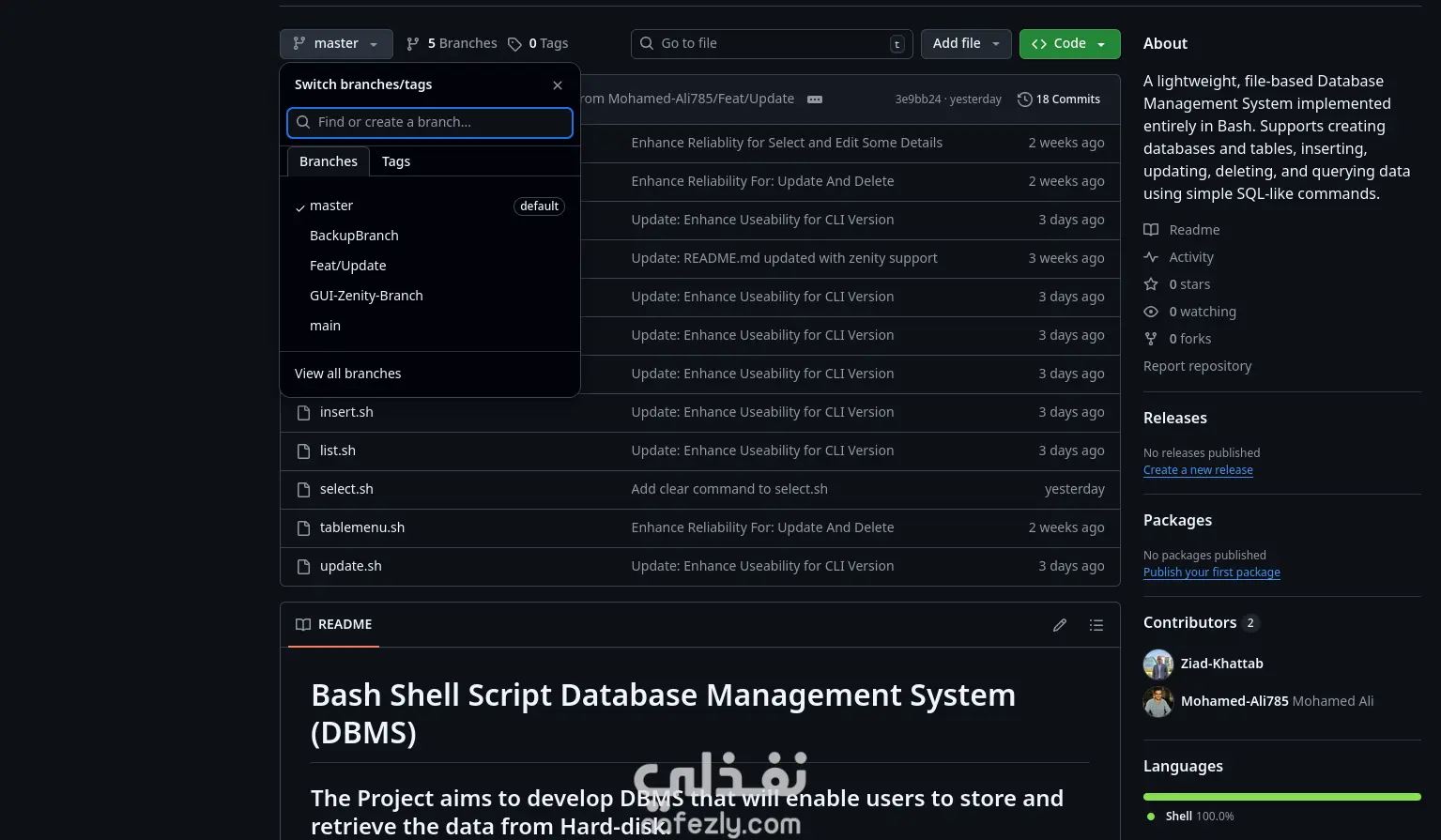Click the green Shell language bar
The width and height of the screenshot is (1441, 840).
(x=1282, y=797)
